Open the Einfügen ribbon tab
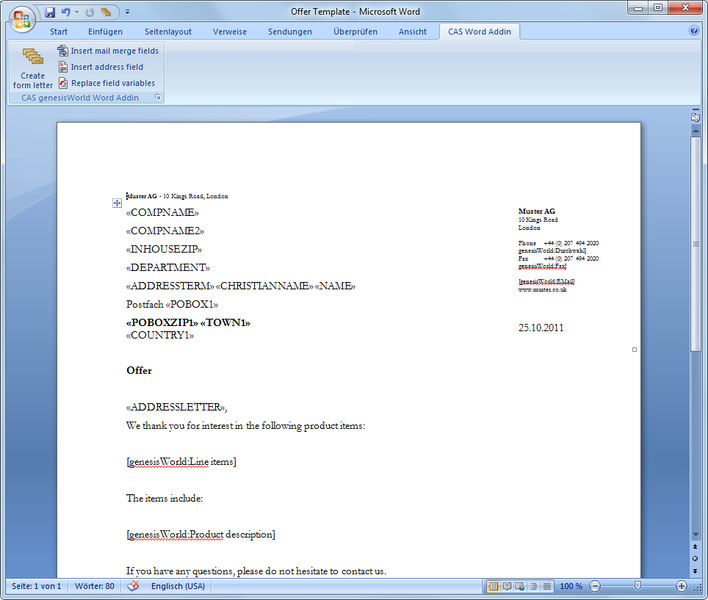The image size is (708, 600). (105, 32)
